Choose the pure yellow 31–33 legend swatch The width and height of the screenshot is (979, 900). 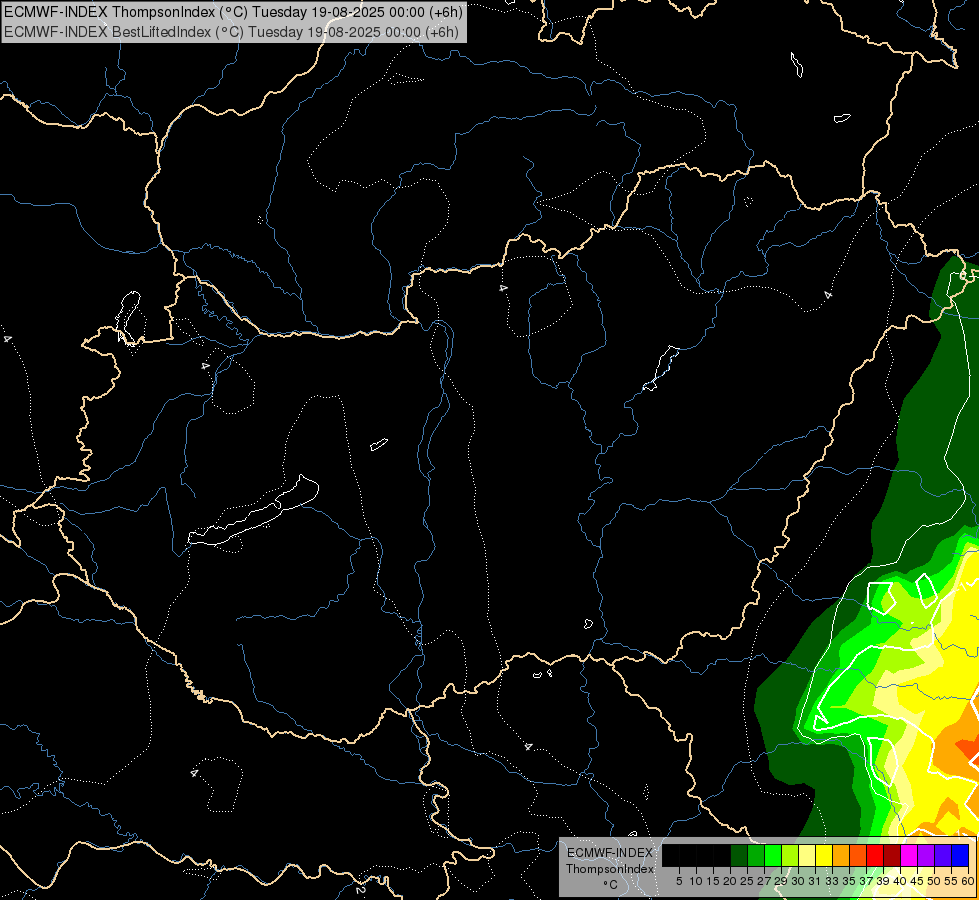click(x=824, y=856)
